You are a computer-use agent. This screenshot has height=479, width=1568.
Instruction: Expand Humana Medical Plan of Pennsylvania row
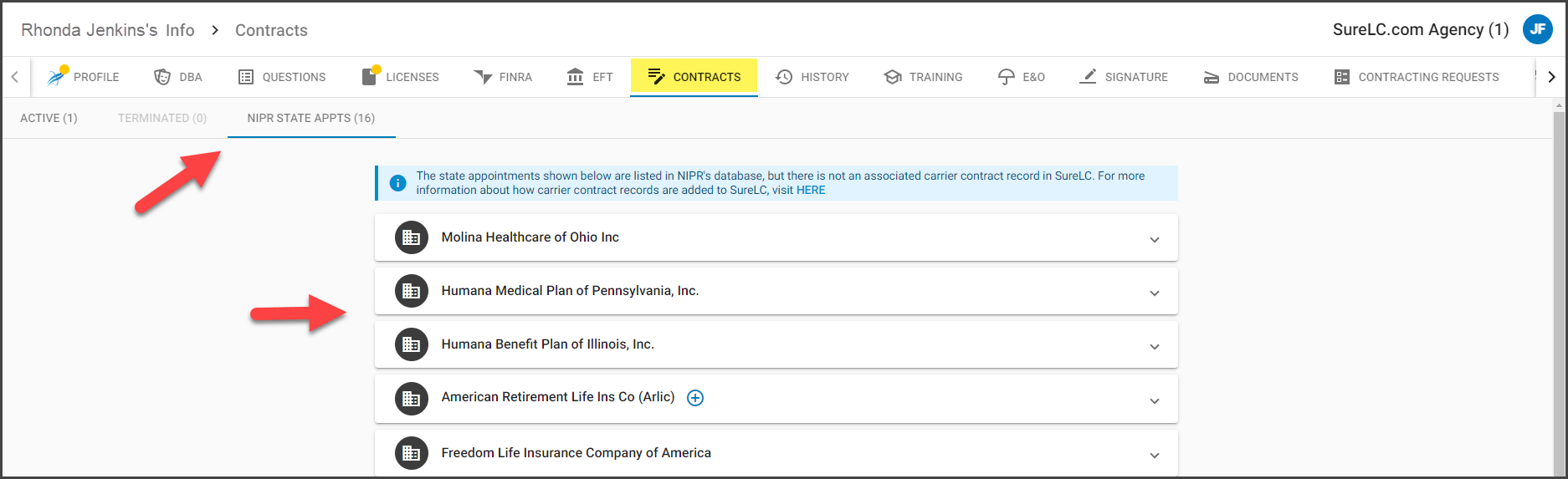(x=1155, y=293)
